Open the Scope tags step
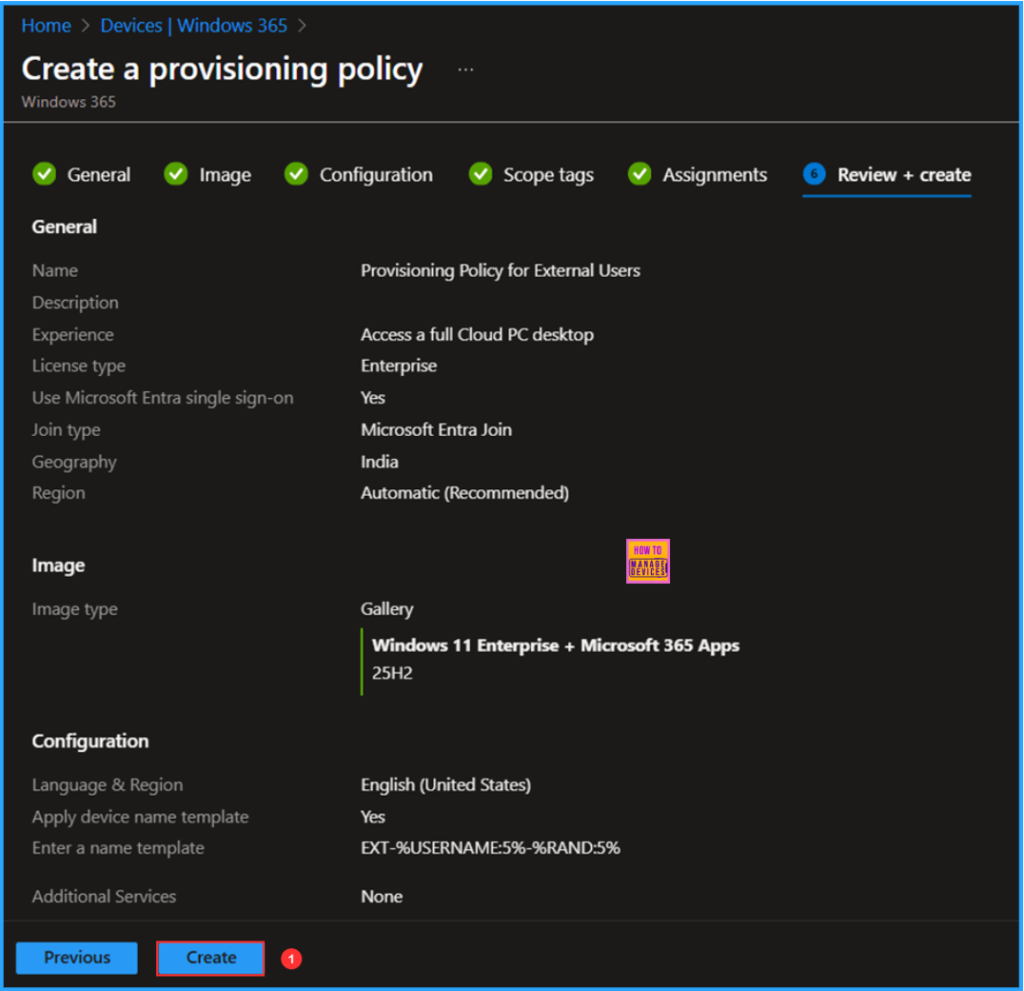This screenshot has height=991, width=1024. pyautogui.click(x=547, y=174)
